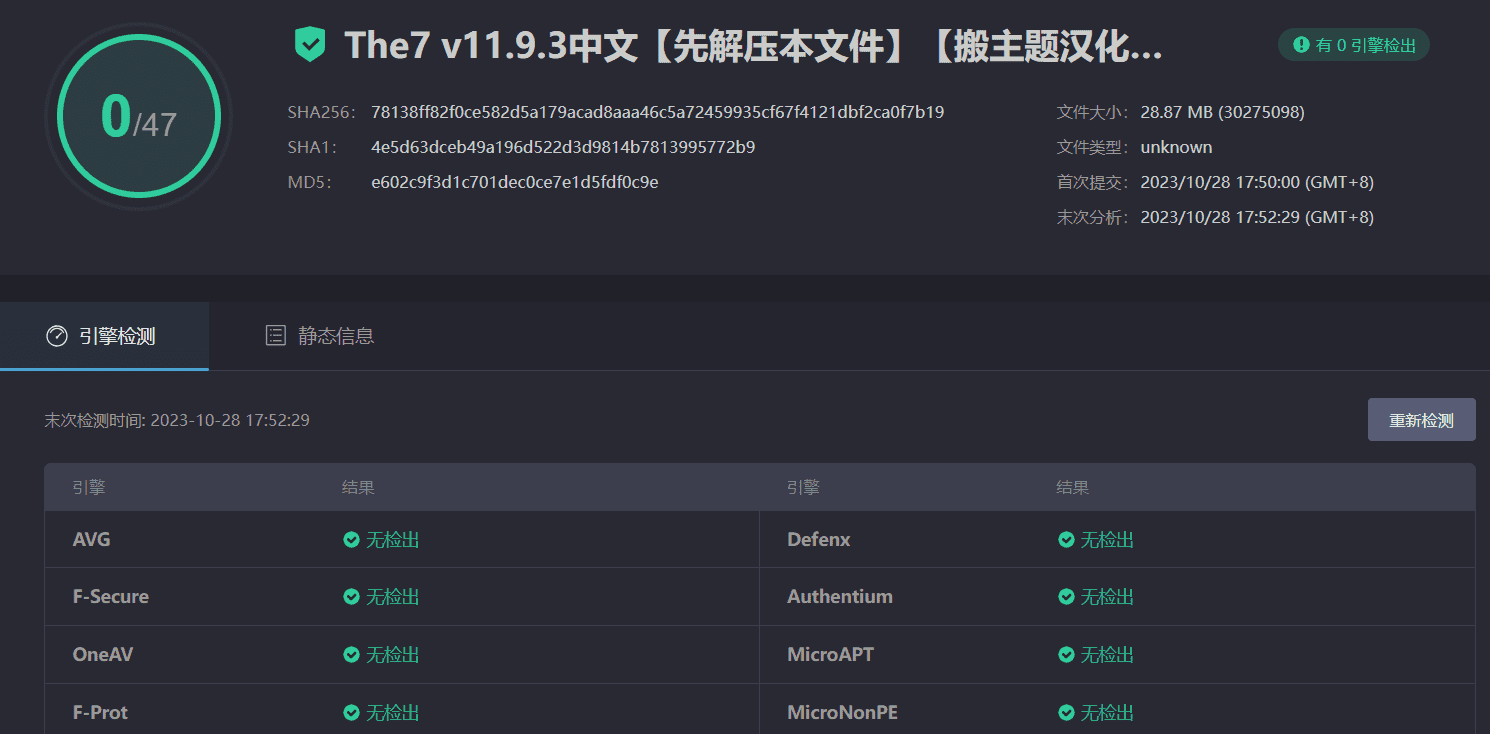Click the MicroAPT engine name
This screenshot has height=734, width=1490.
[x=831, y=655]
